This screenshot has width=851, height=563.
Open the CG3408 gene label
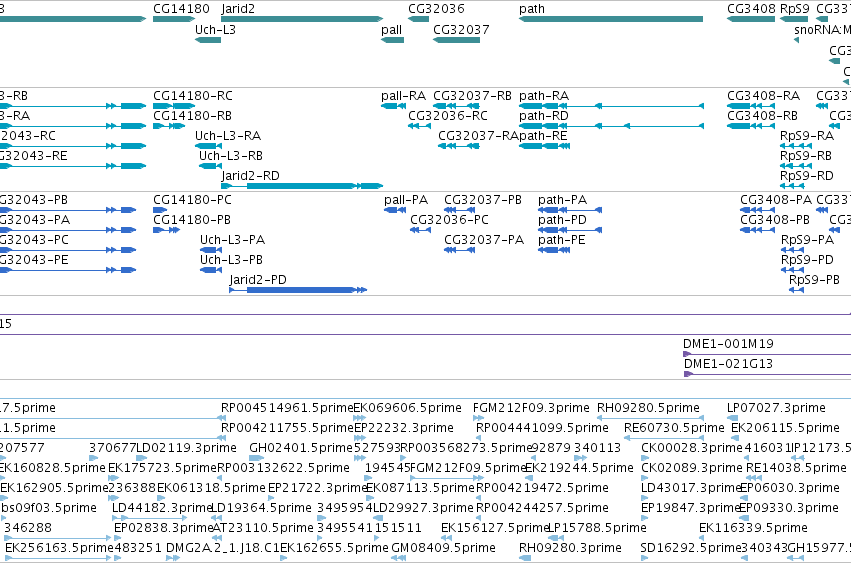click(x=751, y=9)
